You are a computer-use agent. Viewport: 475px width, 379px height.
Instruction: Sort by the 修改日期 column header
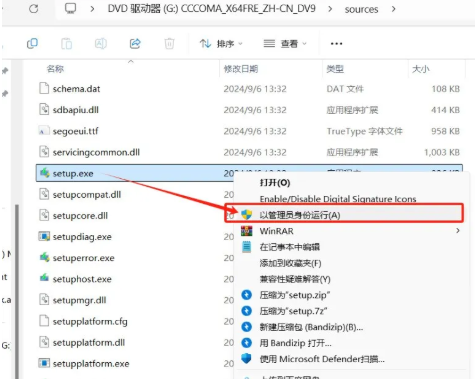[x=241, y=69]
